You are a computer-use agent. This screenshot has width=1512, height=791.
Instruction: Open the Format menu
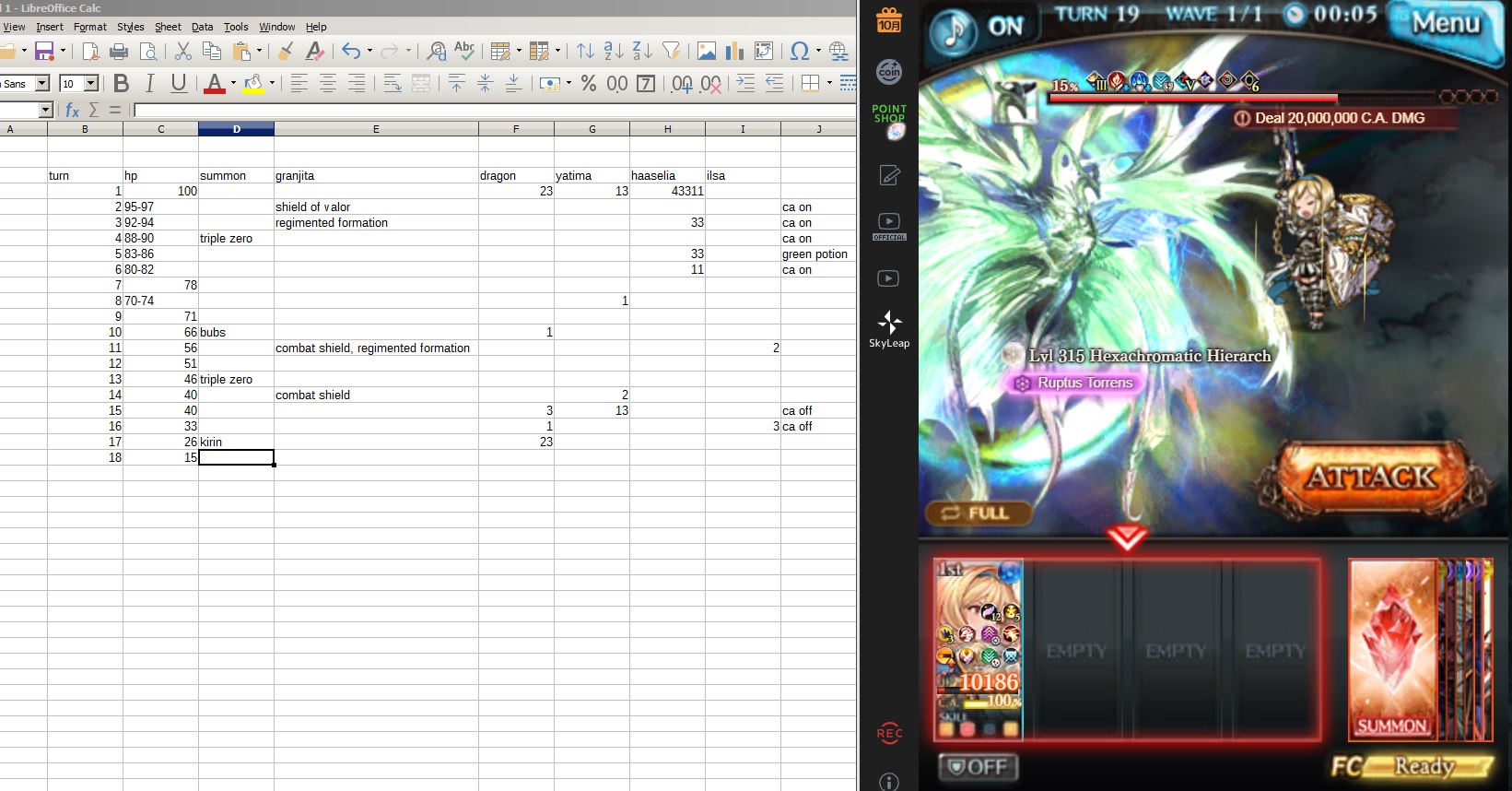coord(90,27)
